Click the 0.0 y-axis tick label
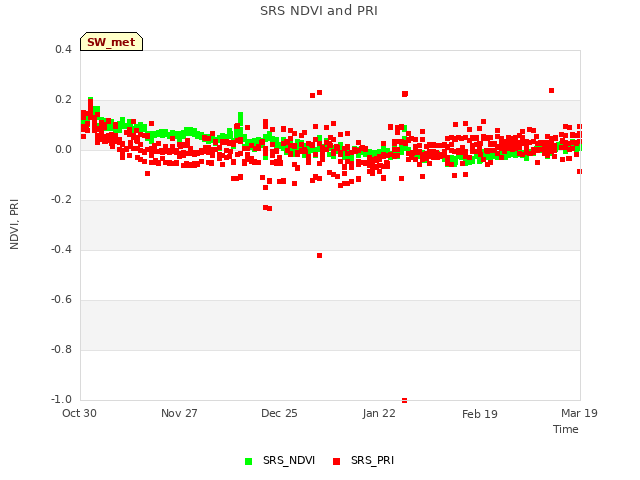Image resolution: width=640 pixels, height=480 pixels. tap(63, 150)
